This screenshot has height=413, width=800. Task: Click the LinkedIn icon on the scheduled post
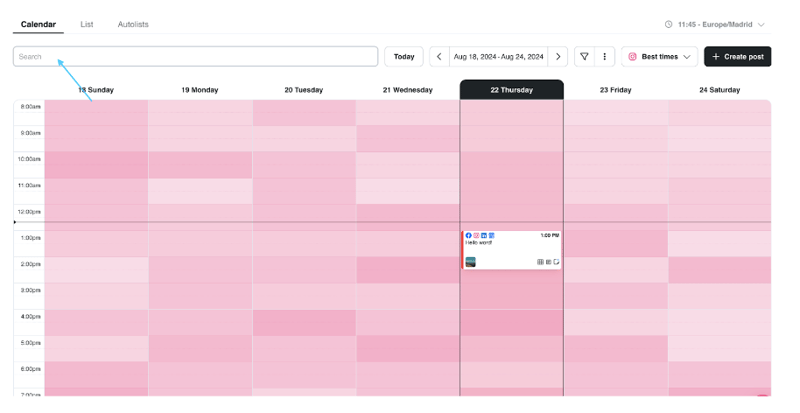[484, 235]
